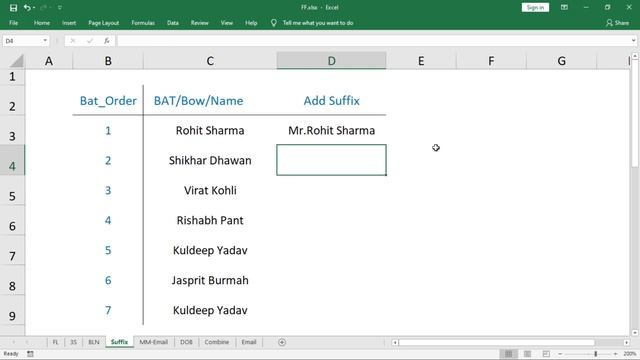
Task: Click the Insert Function fx icon
Action: click(x=107, y=41)
